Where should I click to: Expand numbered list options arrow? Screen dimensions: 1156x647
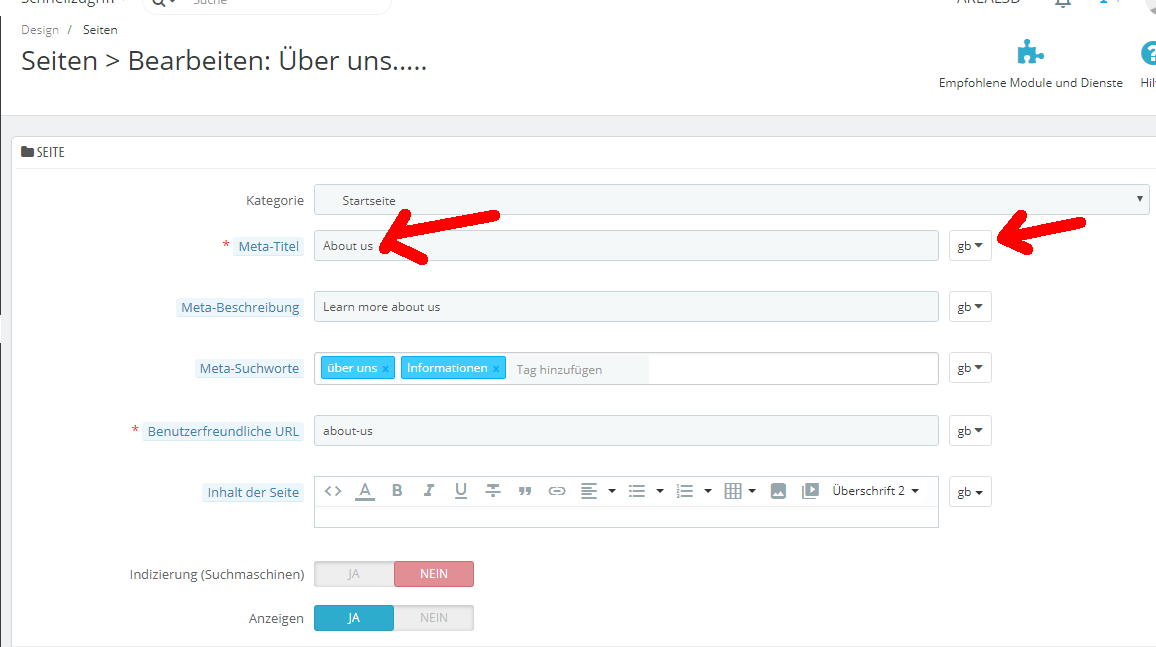click(x=708, y=491)
